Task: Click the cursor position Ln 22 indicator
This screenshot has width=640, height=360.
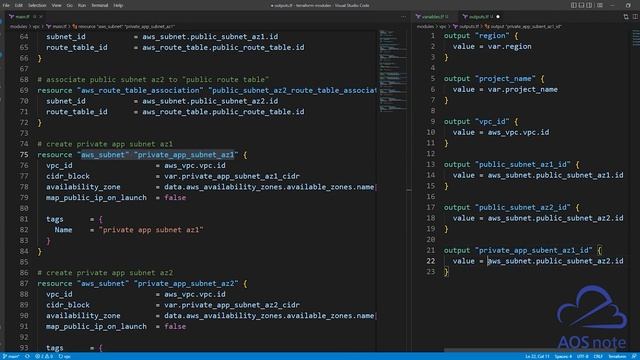Action: pyautogui.click(x=537, y=356)
